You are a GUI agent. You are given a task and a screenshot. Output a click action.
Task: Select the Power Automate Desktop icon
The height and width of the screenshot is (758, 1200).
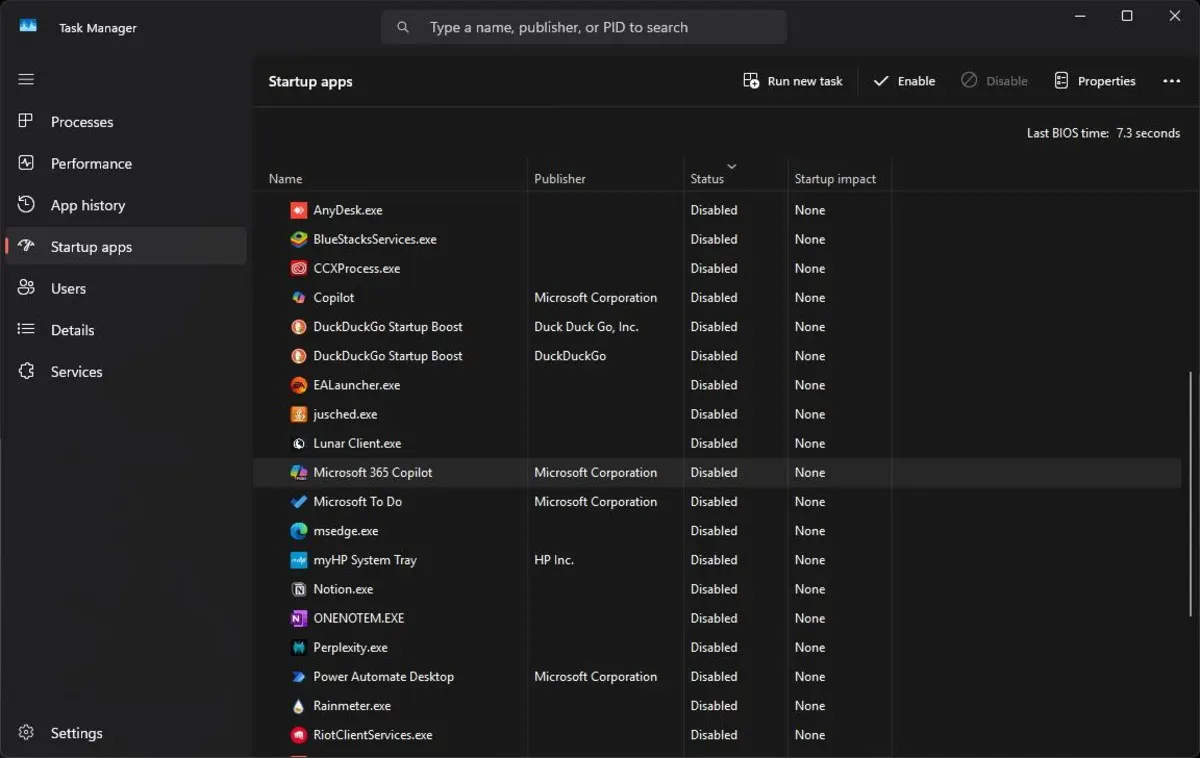point(297,676)
